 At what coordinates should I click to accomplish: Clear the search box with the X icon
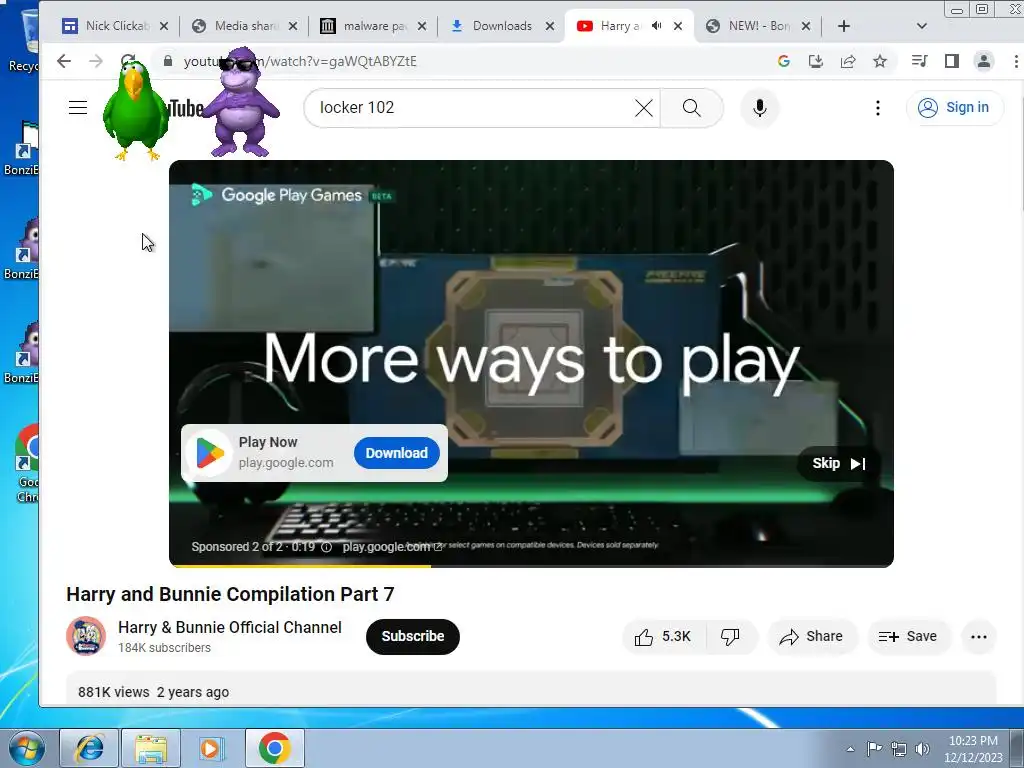click(644, 108)
